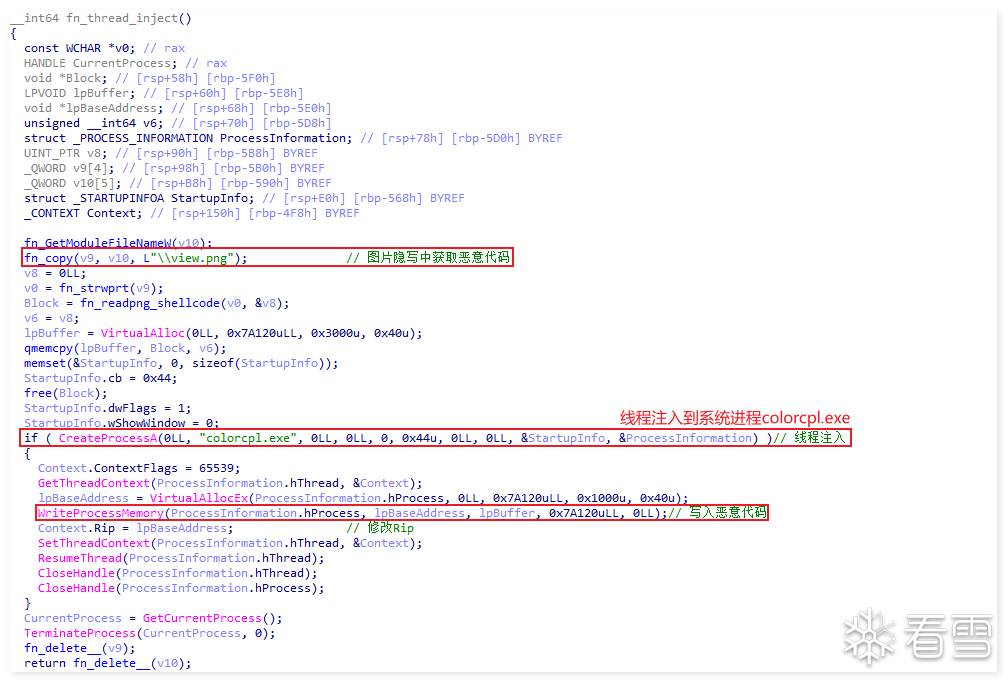Click the Context.Rip assignment
The height and width of the screenshot is (683, 1008).
pos(135,528)
